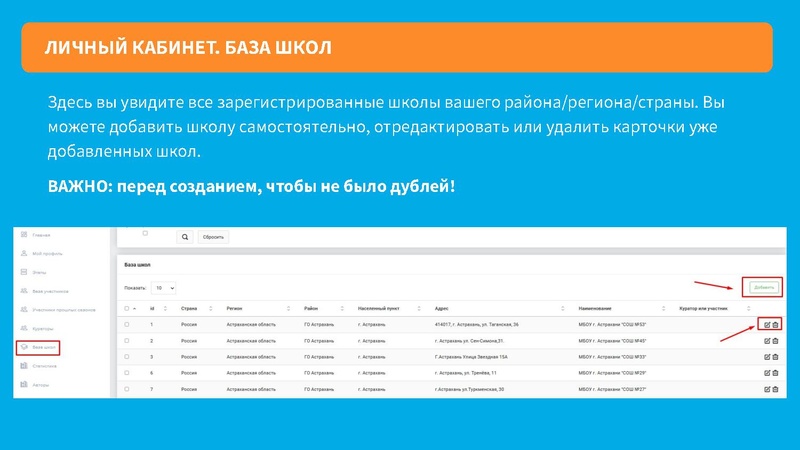Image resolution: width=800 pixels, height=450 pixels.
Task: Click "Россия" in row id 7
Action: 189,389
